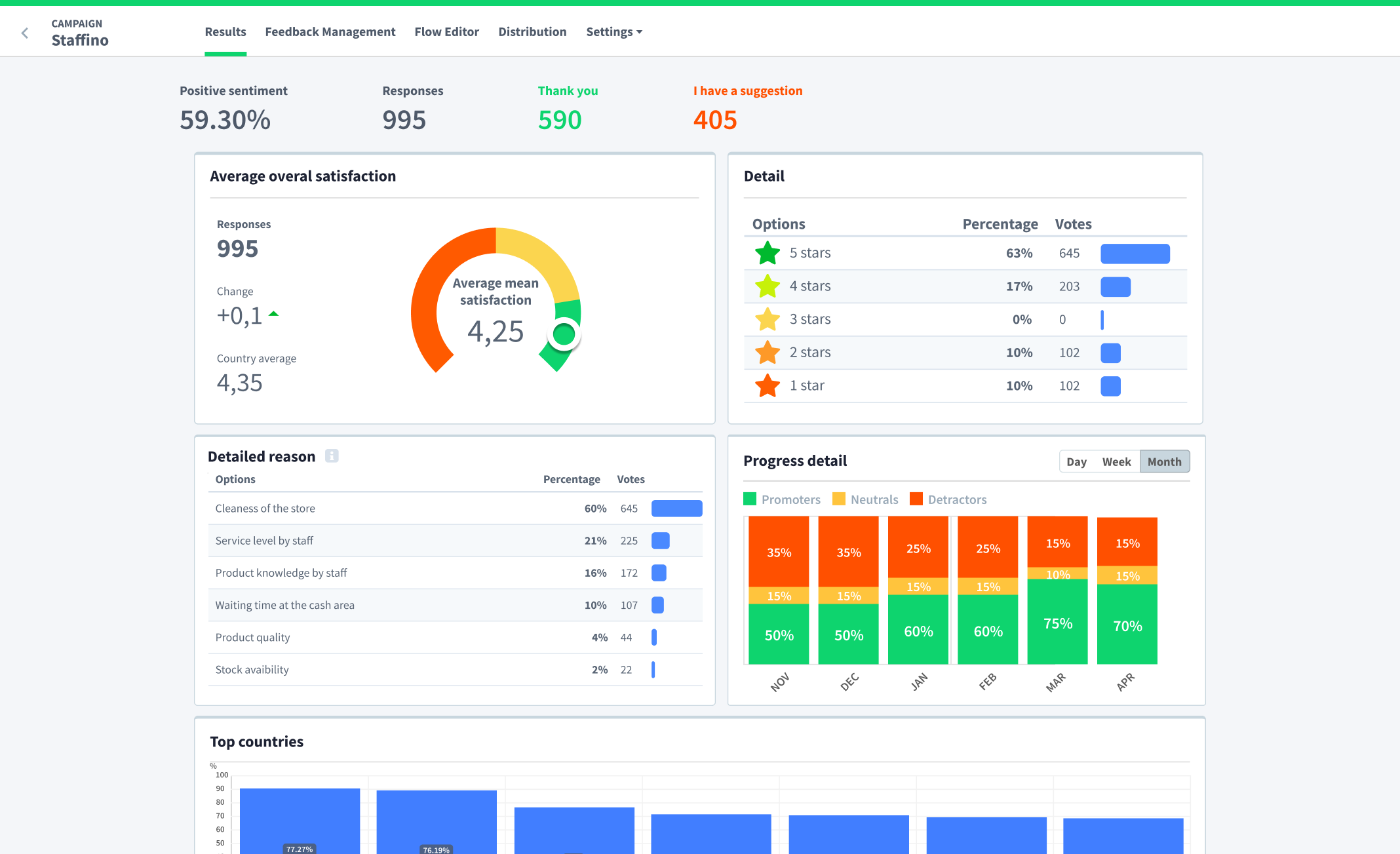Open the Flow Editor tab
This screenshot has height=854, width=1400.
[x=446, y=31]
